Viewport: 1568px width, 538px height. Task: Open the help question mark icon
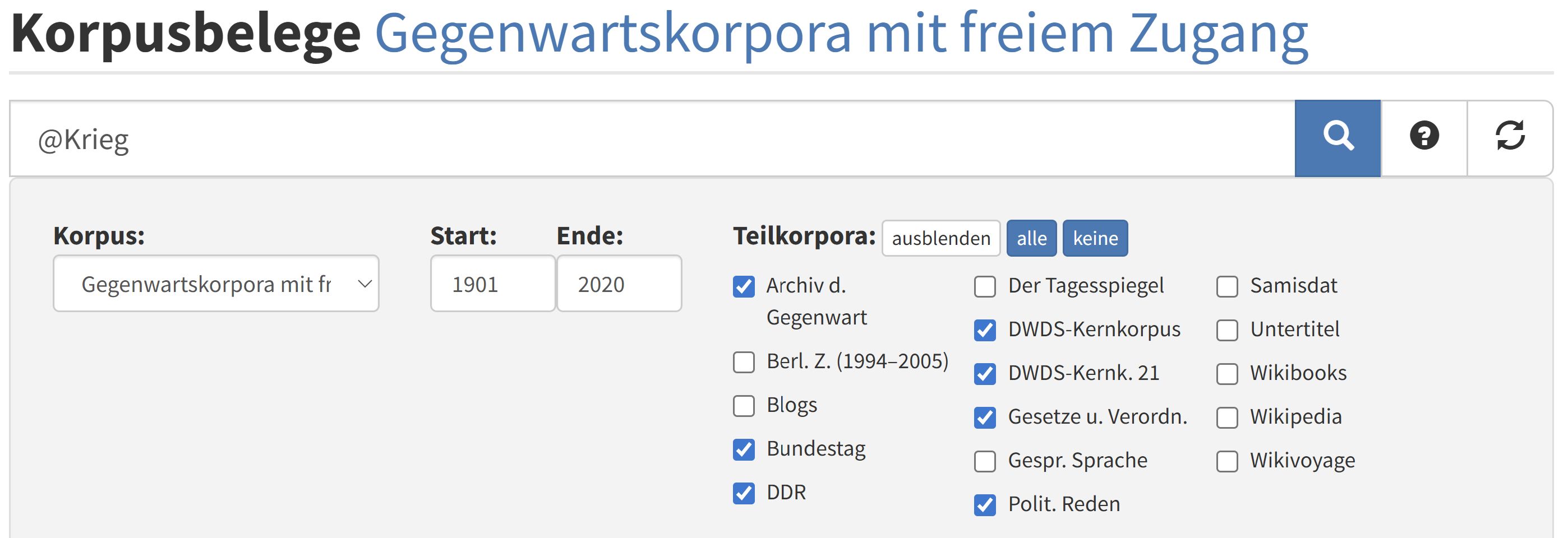(1424, 138)
